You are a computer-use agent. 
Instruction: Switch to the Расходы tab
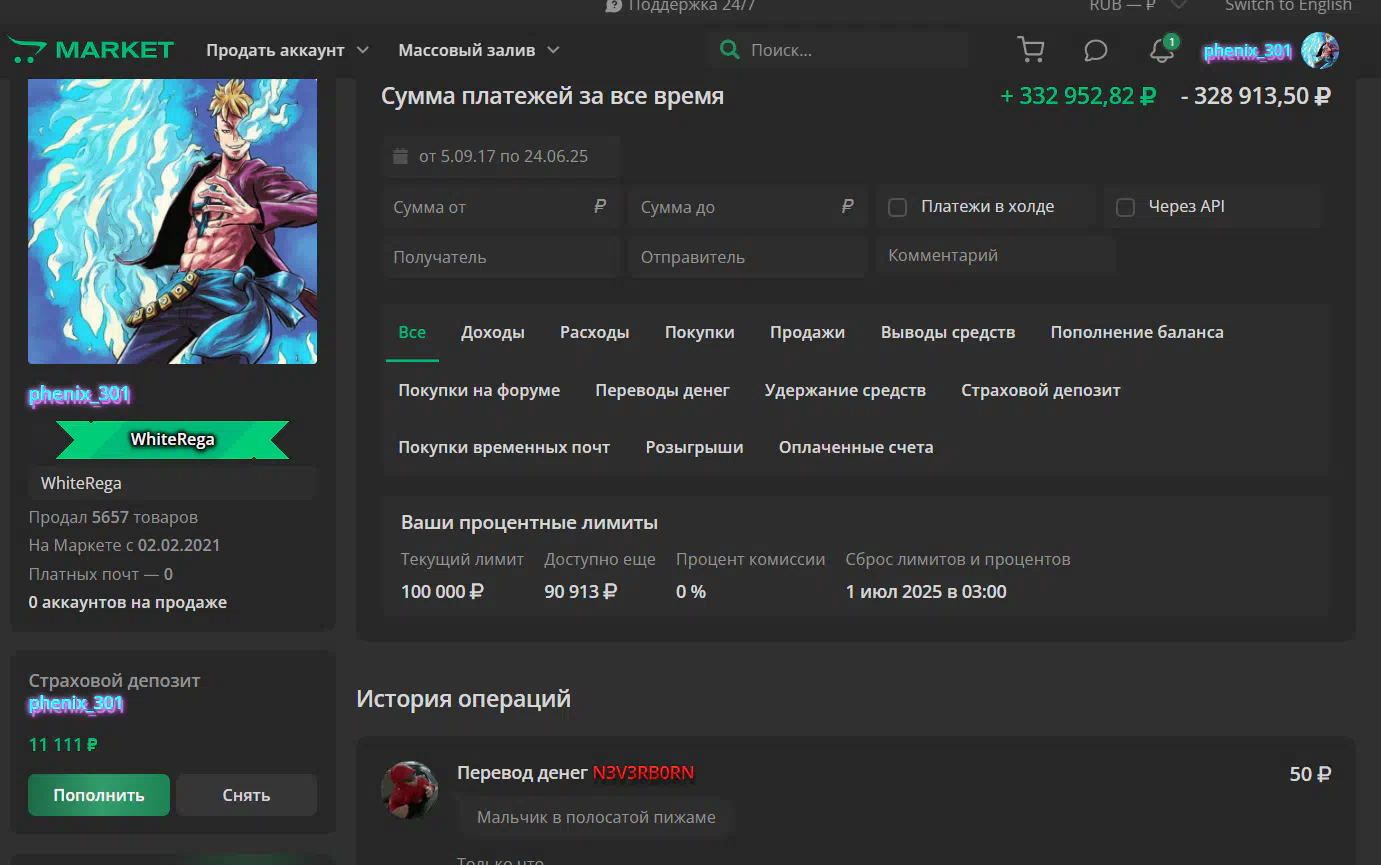point(595,332)
